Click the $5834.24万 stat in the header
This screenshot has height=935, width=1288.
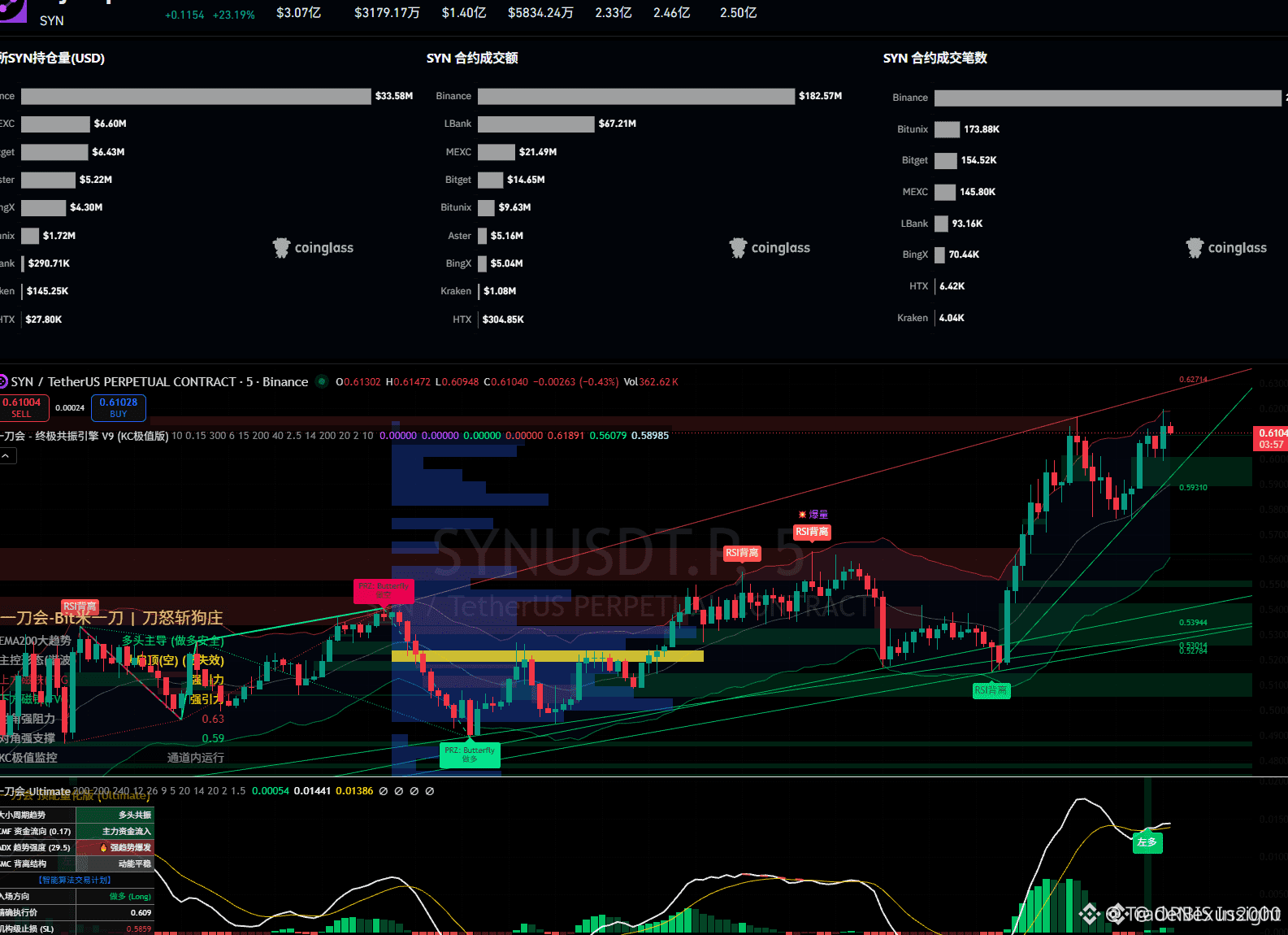pyautogui.click(x=540, y=13)
